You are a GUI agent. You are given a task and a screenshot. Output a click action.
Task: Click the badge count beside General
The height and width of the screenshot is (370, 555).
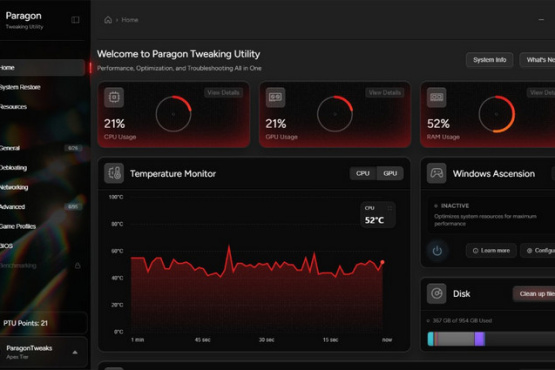73,148
